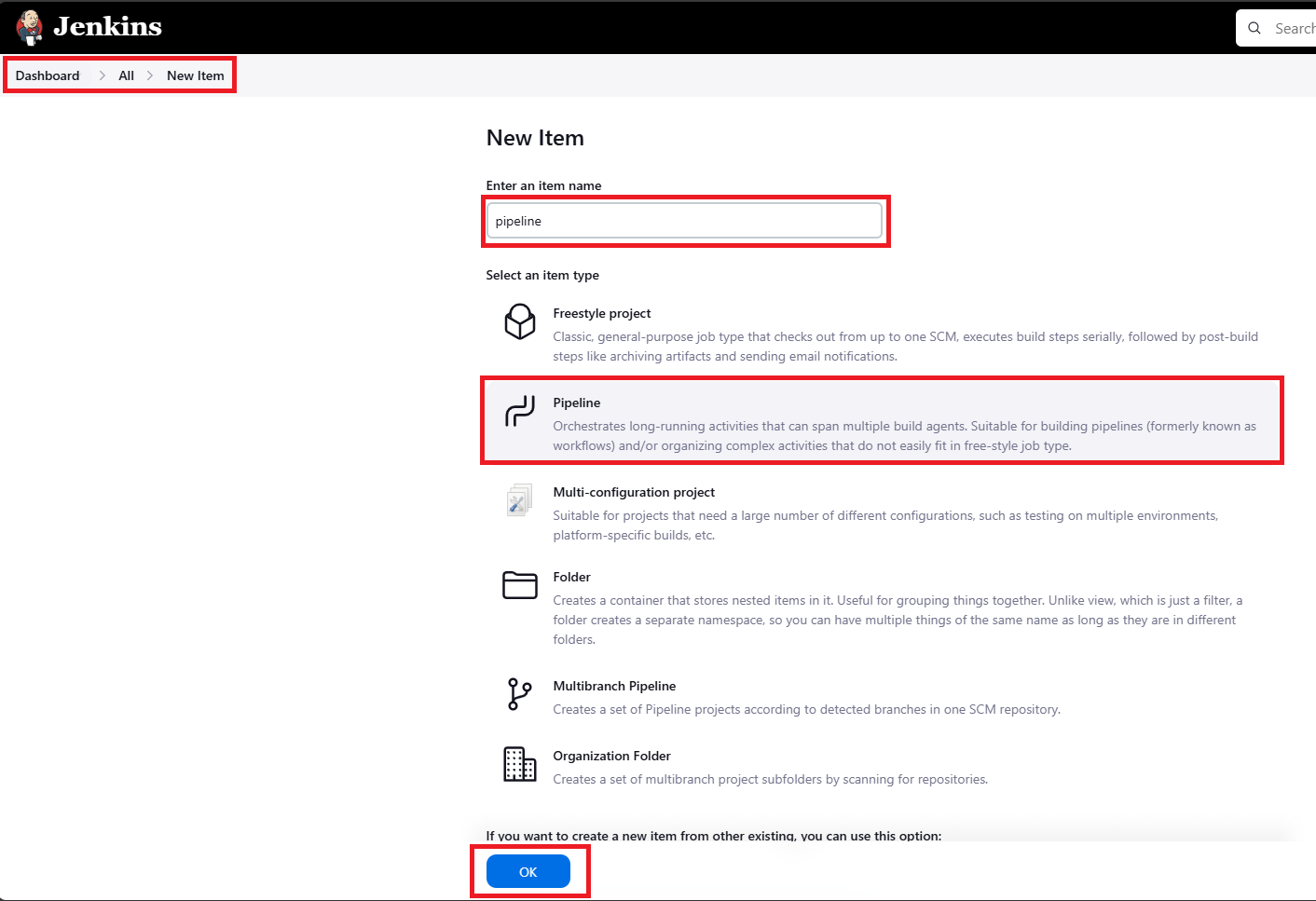
Task: Choose the Folder item type title
Action: pos(571,577)
